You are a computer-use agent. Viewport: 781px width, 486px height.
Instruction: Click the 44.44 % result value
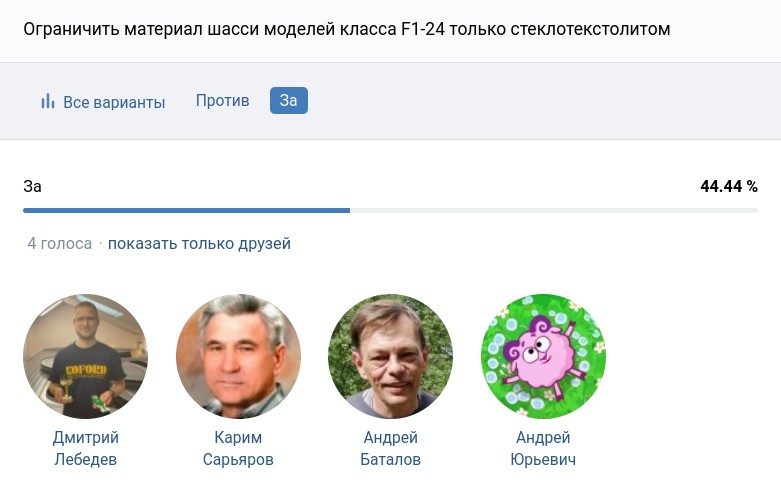coord(728,186)
